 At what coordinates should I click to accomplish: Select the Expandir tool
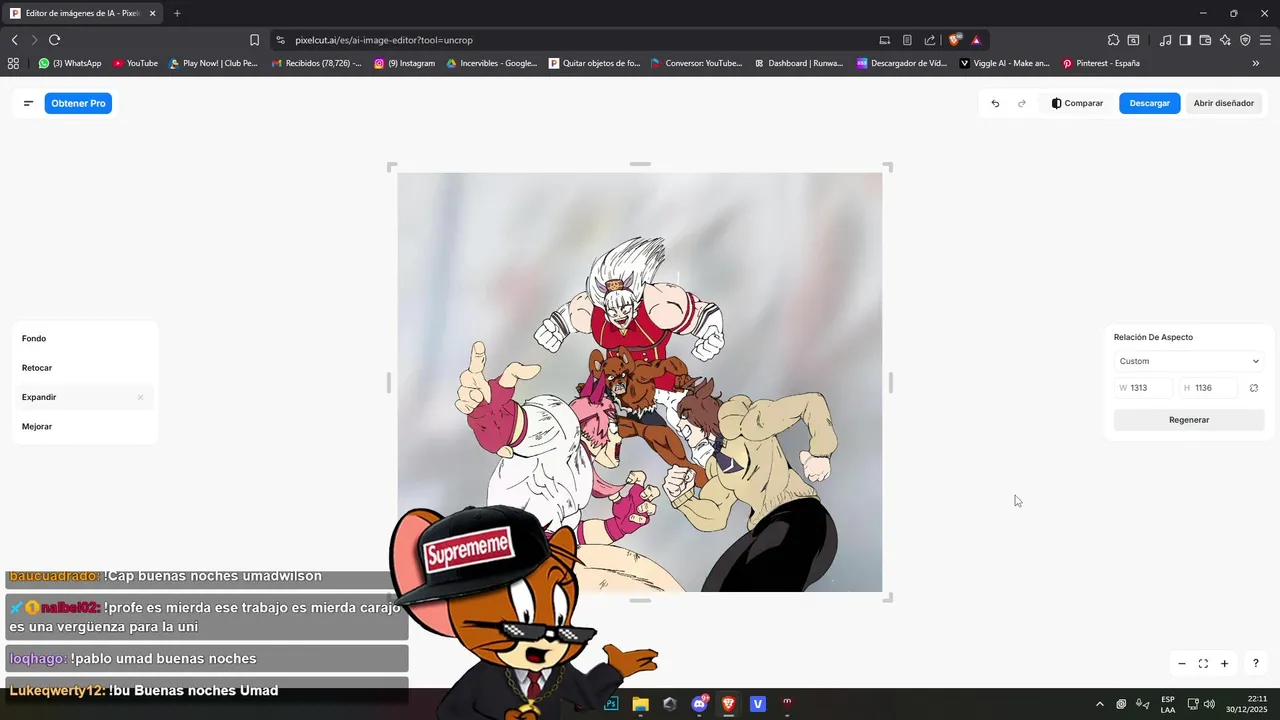pos(84,397)
